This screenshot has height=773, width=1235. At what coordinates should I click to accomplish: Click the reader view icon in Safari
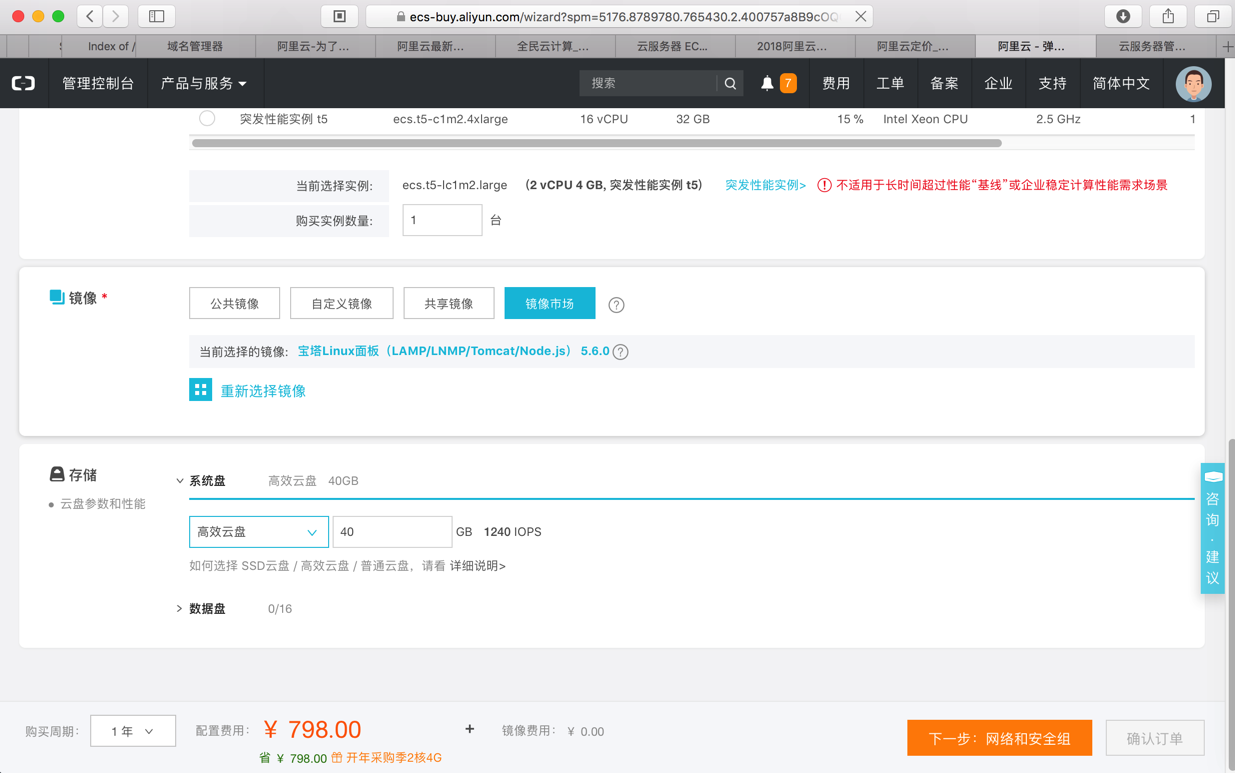[340, 16]
